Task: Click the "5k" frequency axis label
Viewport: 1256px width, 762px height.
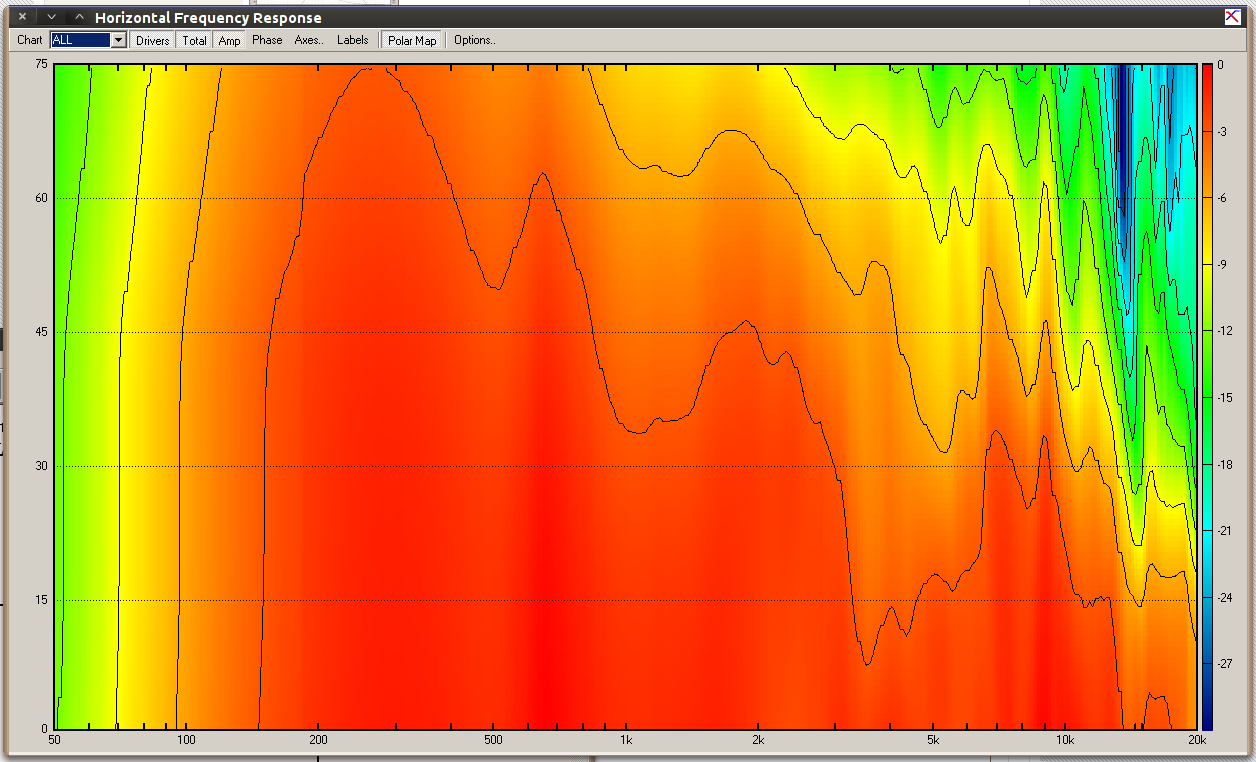Action: pos(932,741)
